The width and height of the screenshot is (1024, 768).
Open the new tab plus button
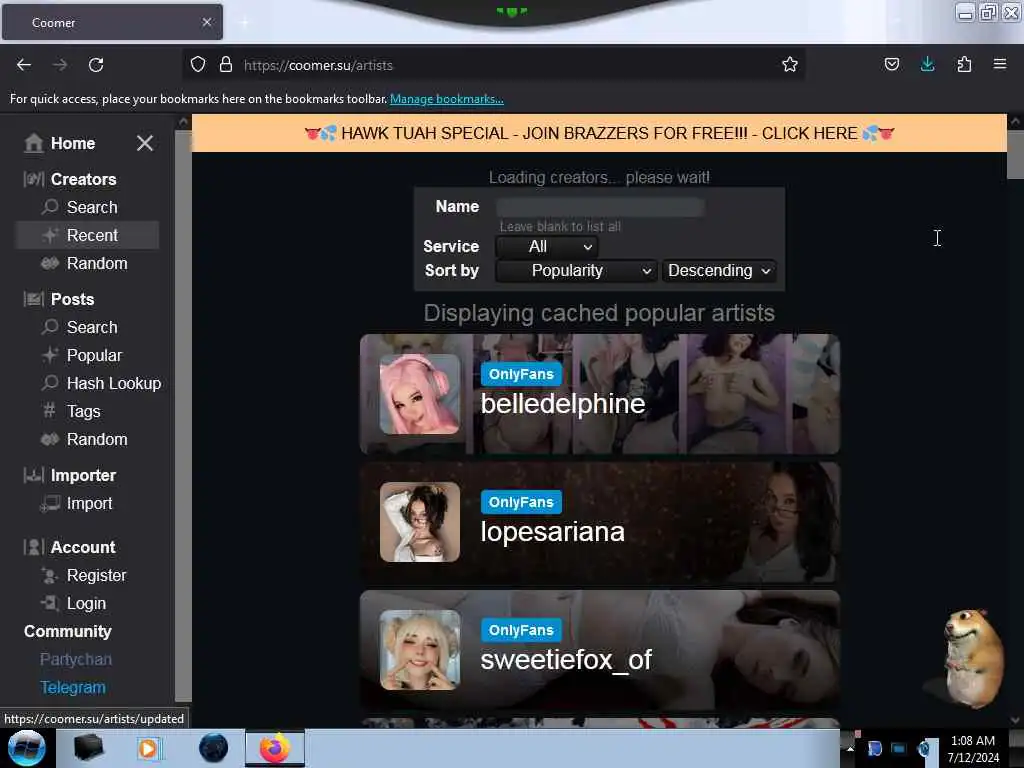tap(244, 23)
